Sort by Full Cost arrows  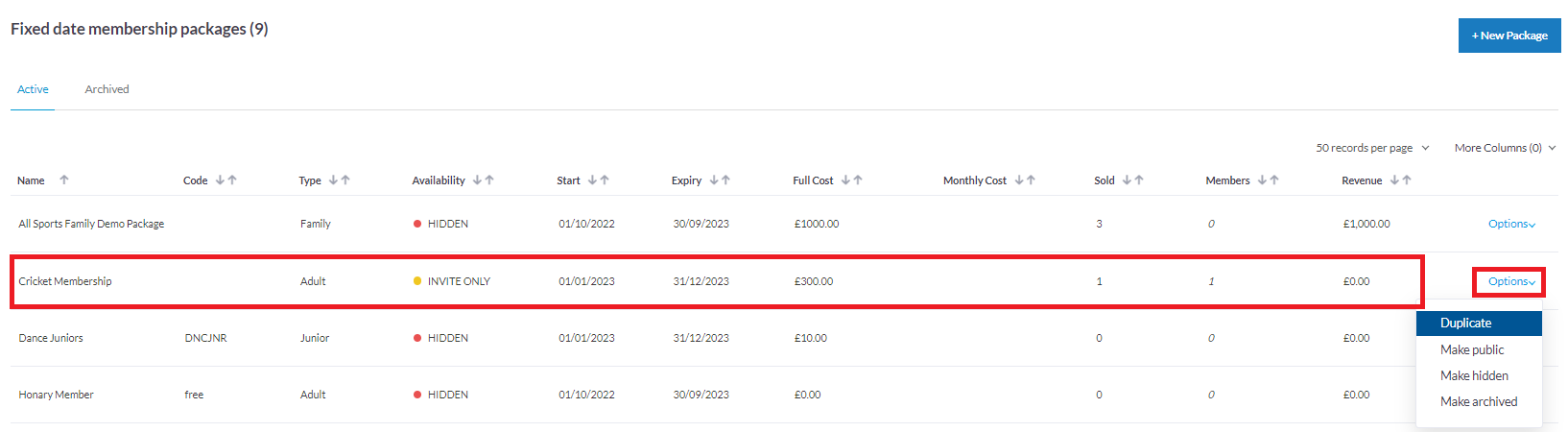tap(852, 180)
